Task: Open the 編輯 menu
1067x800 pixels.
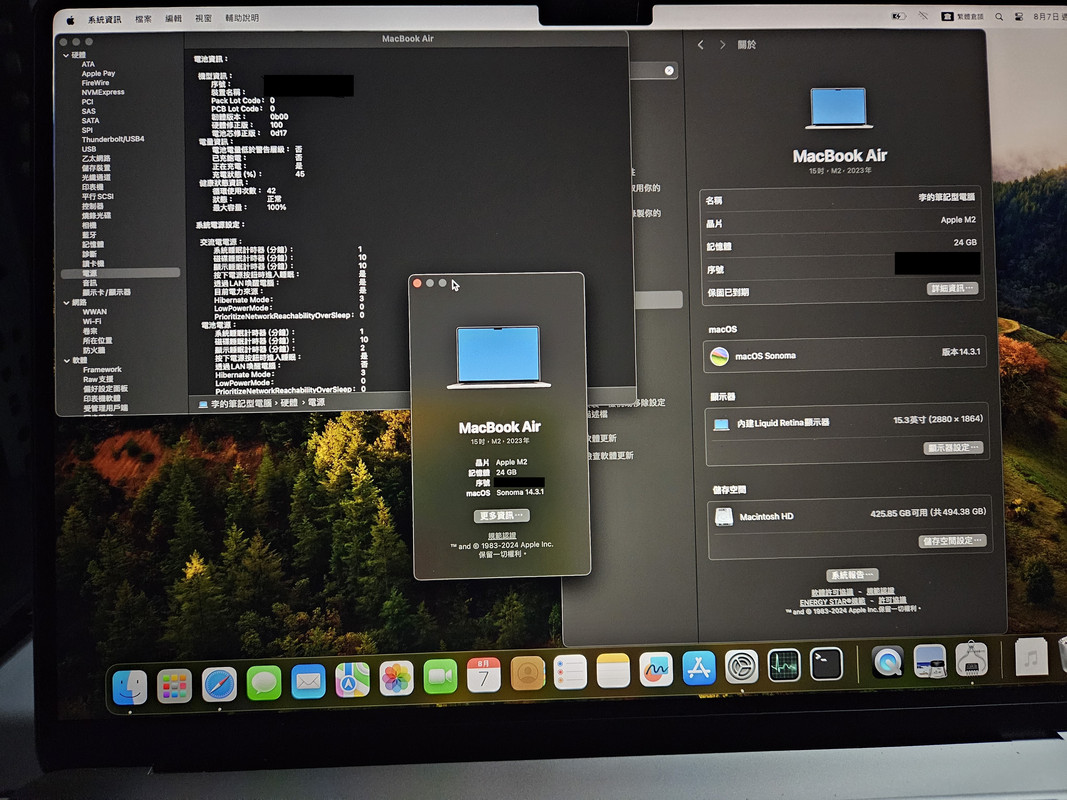Action: 174,18
